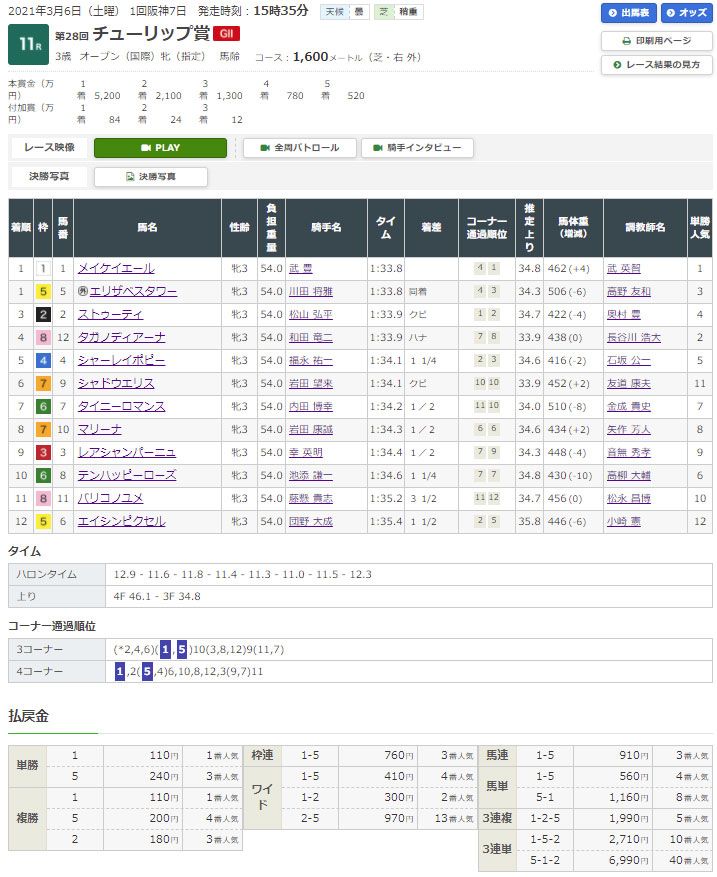Click the yellow frame 5 color square for エリザベスタワー
The image size is (717, 877).
(x=43, y=292)
